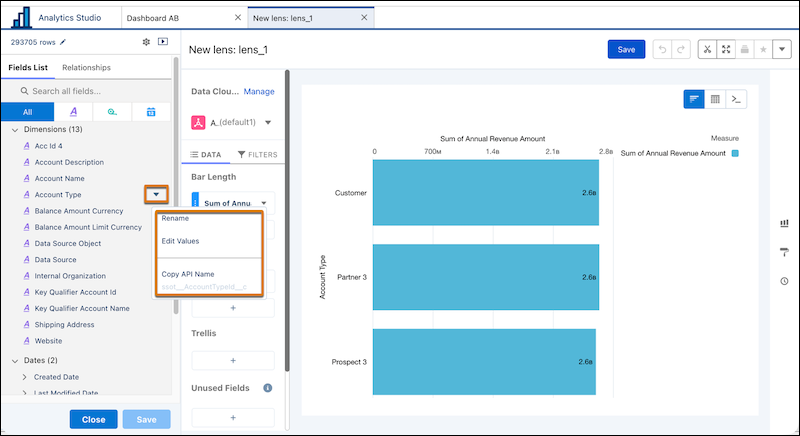
Task: Select the Shipping Address field
Action: [x=64, y=324]
